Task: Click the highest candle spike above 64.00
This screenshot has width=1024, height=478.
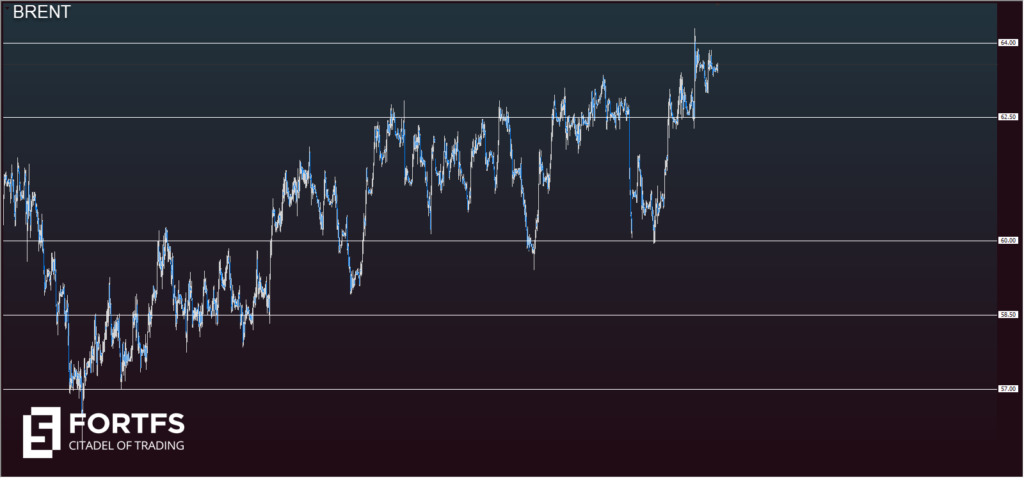Action: tap(694, 32)
